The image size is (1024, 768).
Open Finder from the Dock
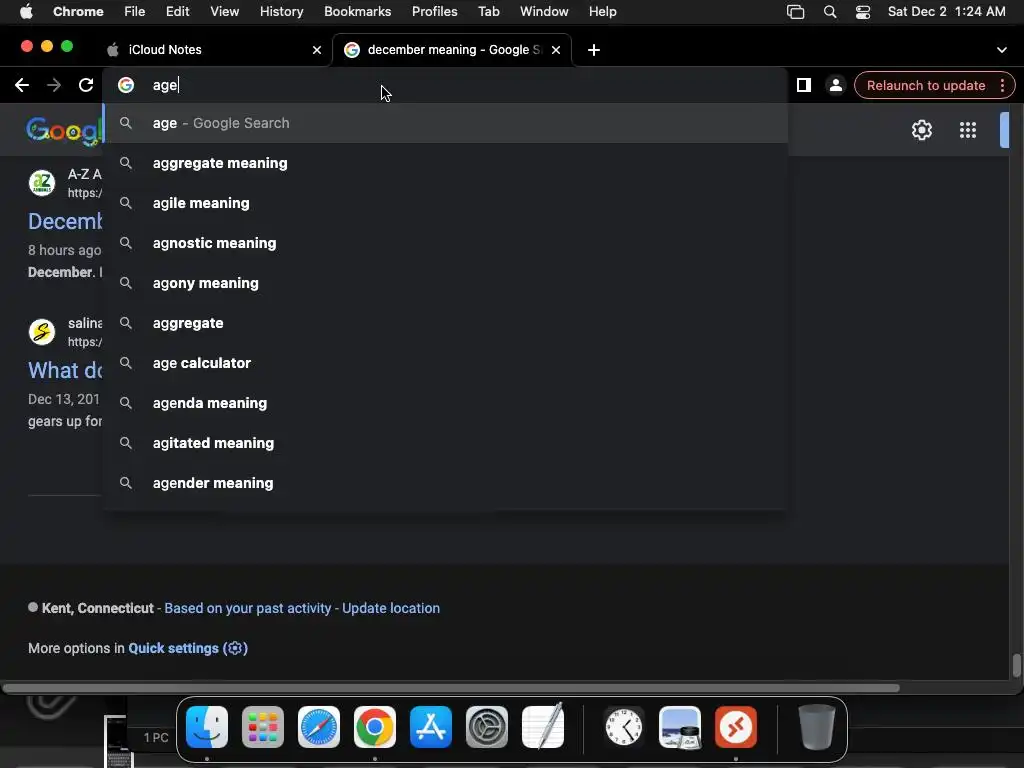[207, 727]
